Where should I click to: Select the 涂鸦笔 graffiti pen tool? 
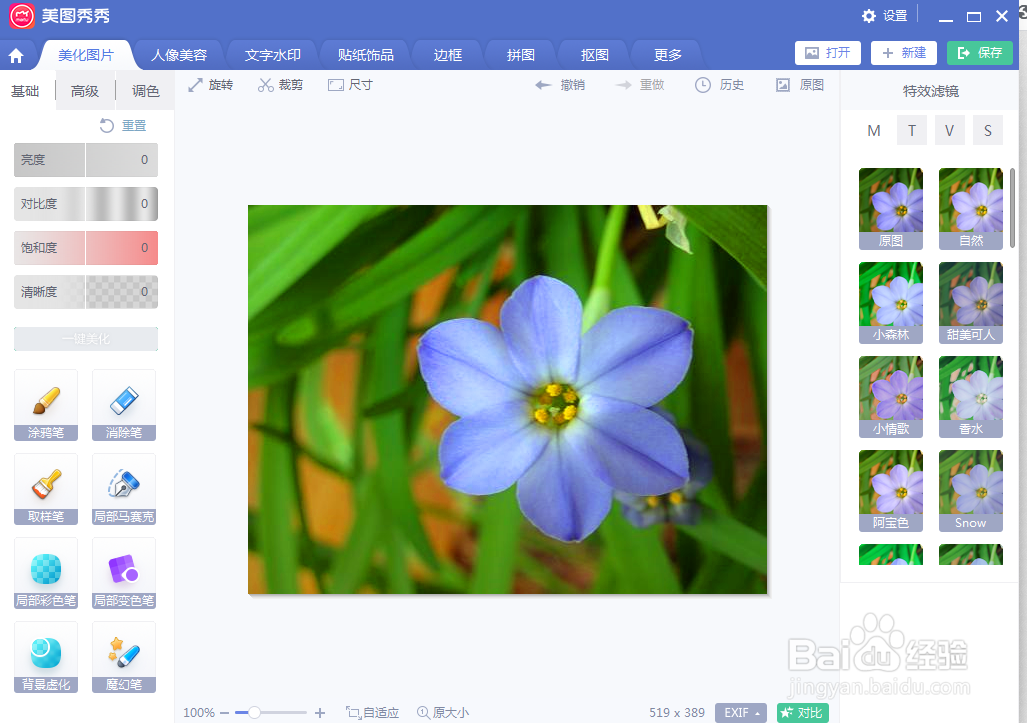point(46,405)
